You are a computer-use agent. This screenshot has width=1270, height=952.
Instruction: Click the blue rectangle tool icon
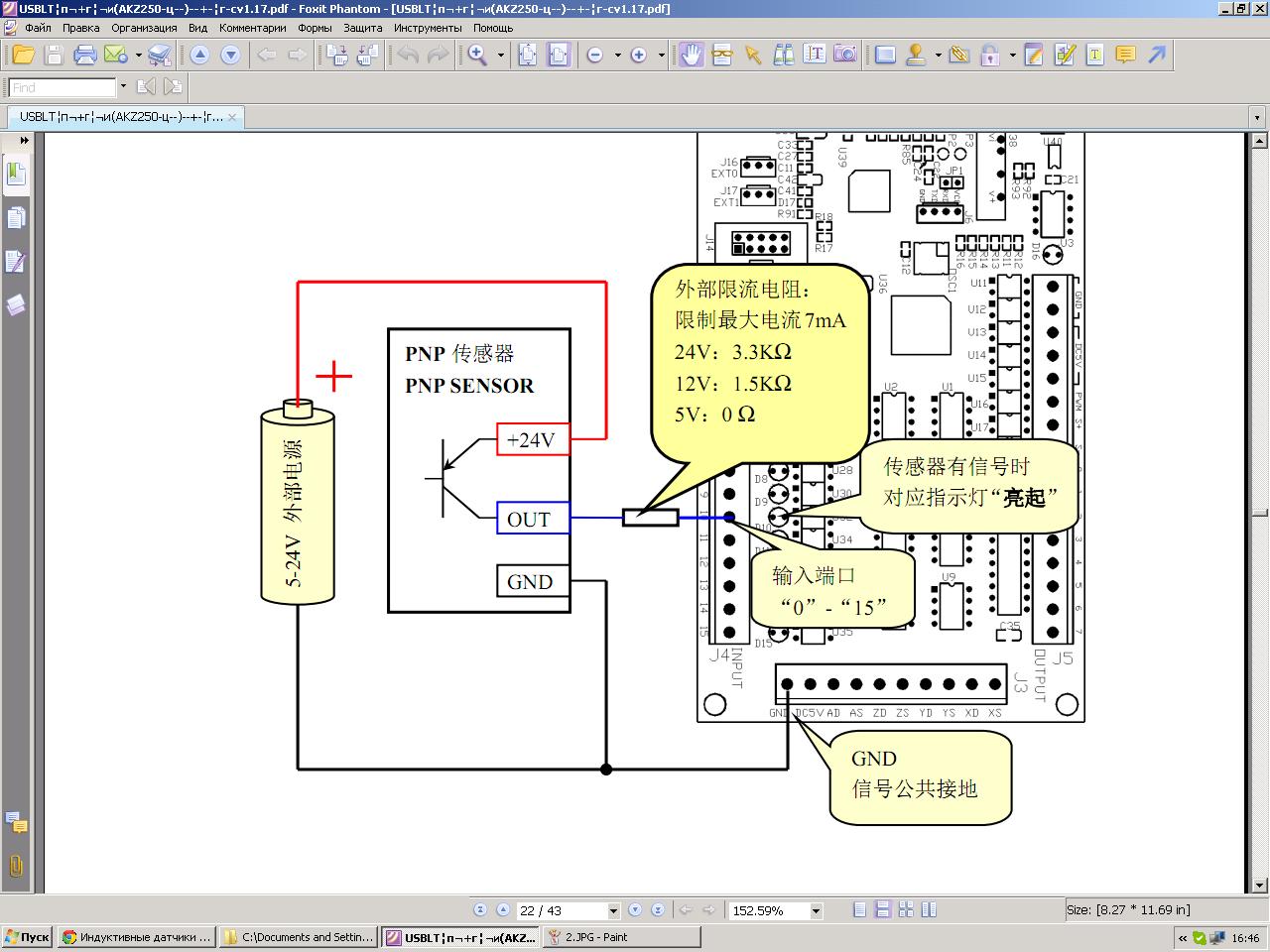pyautogui.click(x=885, y=55)
